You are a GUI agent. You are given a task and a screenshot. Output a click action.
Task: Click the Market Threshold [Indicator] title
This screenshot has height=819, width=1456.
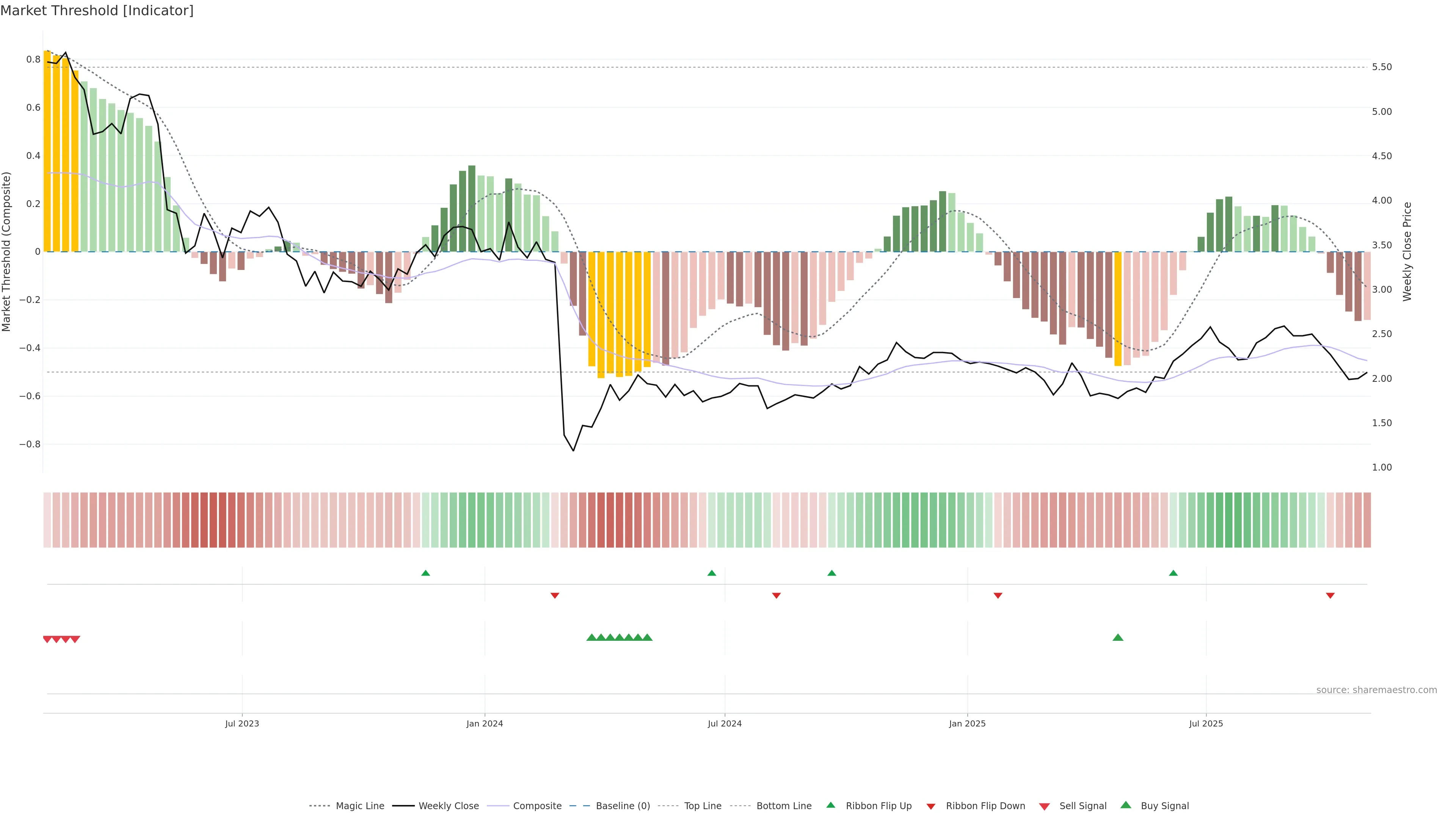tap(97, 11)
